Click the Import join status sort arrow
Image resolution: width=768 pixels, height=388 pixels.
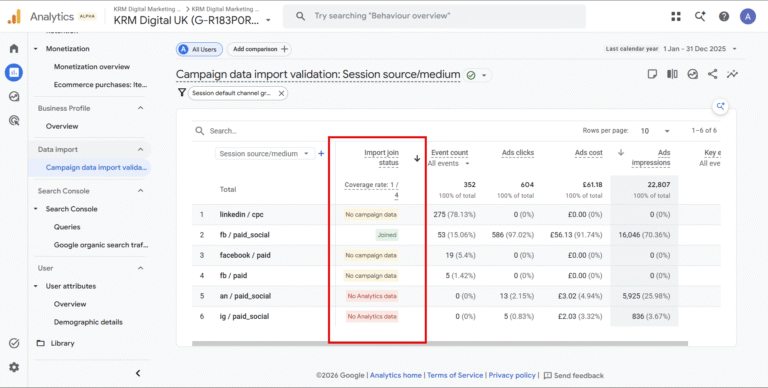coord(417,158)
